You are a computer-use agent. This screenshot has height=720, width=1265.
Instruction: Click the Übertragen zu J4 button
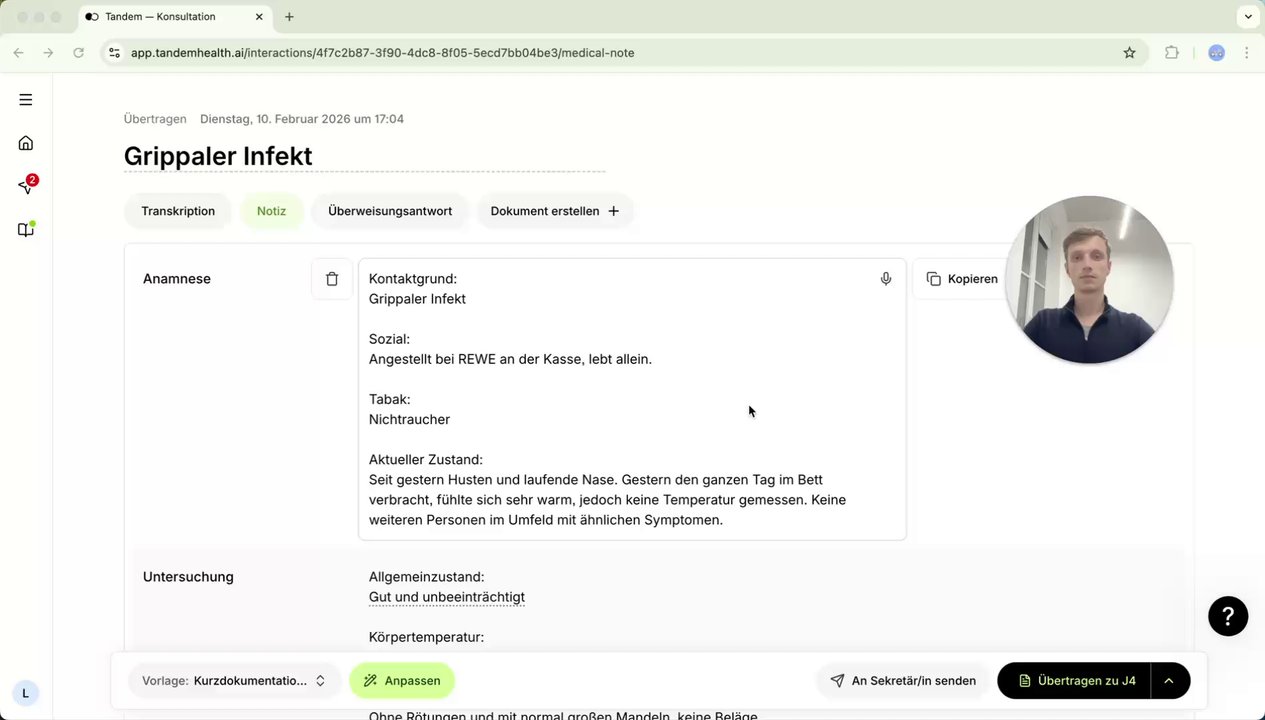[1075, 681]
